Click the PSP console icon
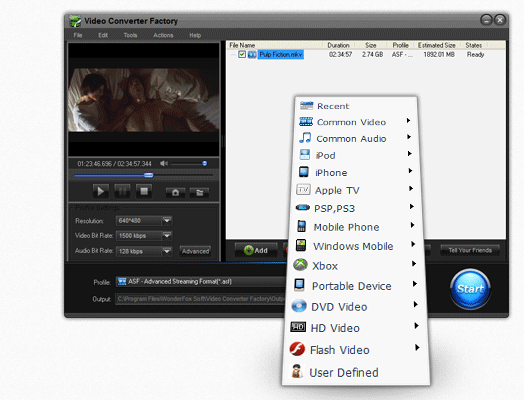524x400 pixels. coord(302,208)
